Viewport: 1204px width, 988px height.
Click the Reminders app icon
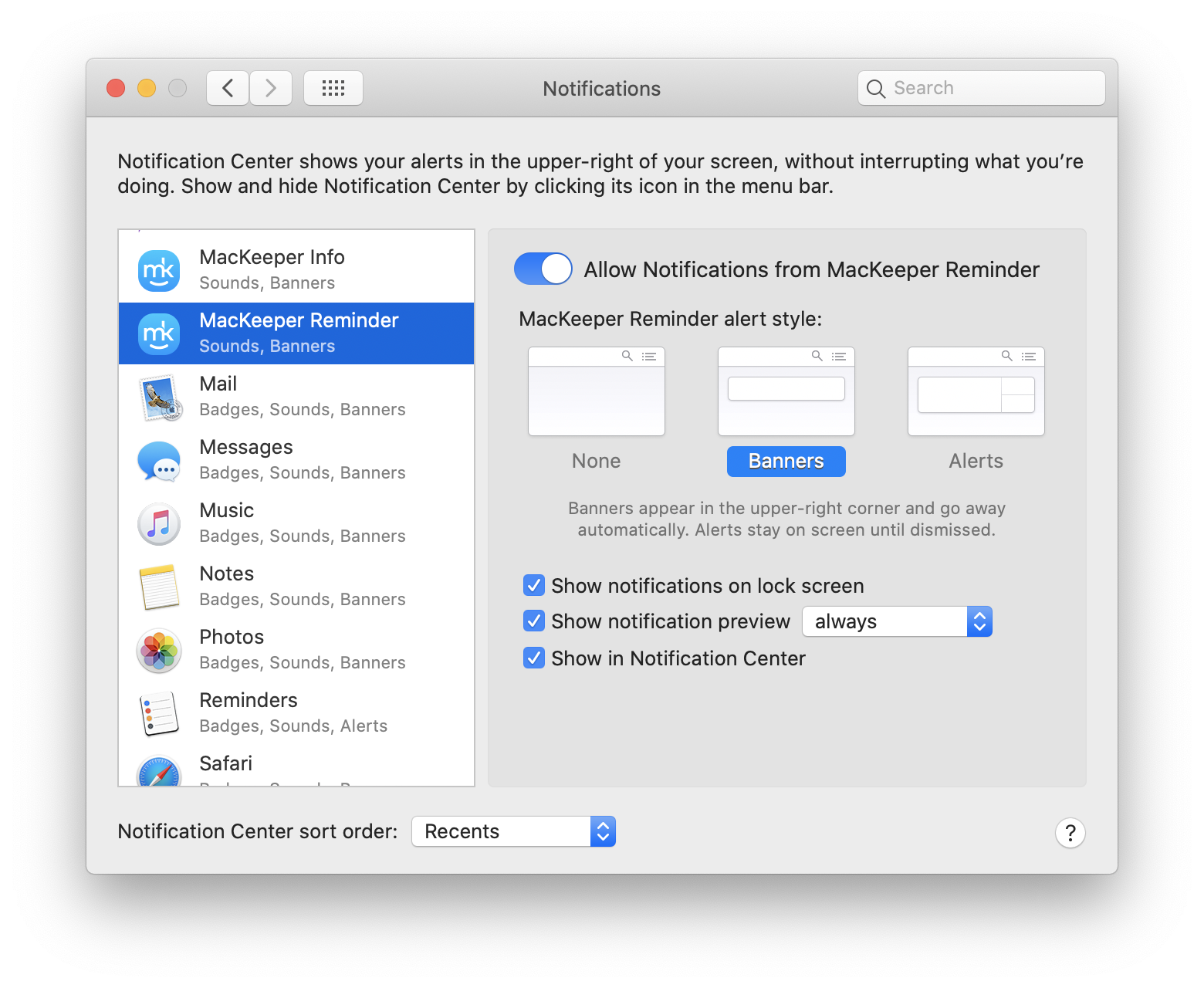click(x=159, y=714)
